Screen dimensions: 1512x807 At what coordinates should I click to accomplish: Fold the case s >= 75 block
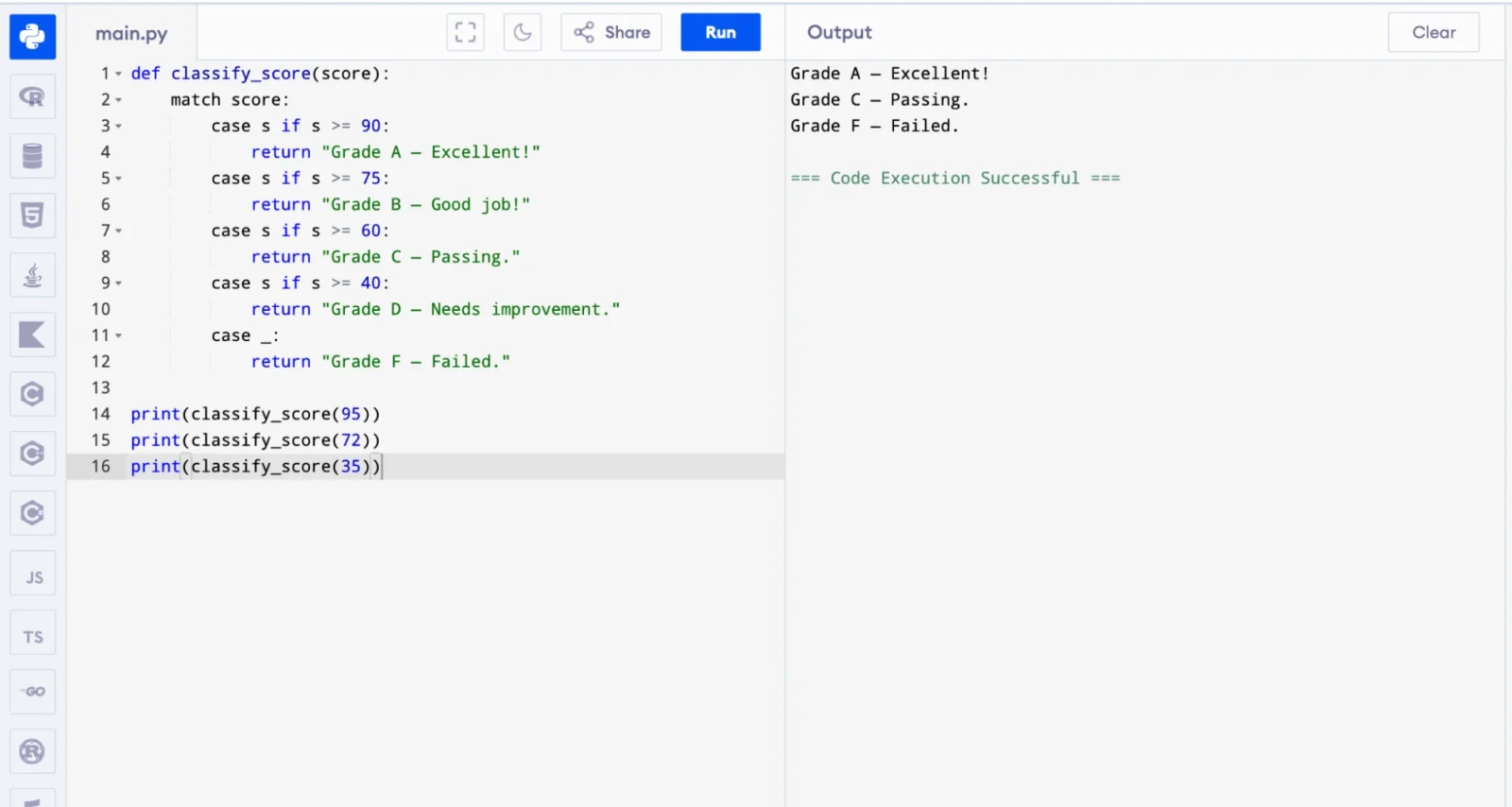(x=118, y=179)
